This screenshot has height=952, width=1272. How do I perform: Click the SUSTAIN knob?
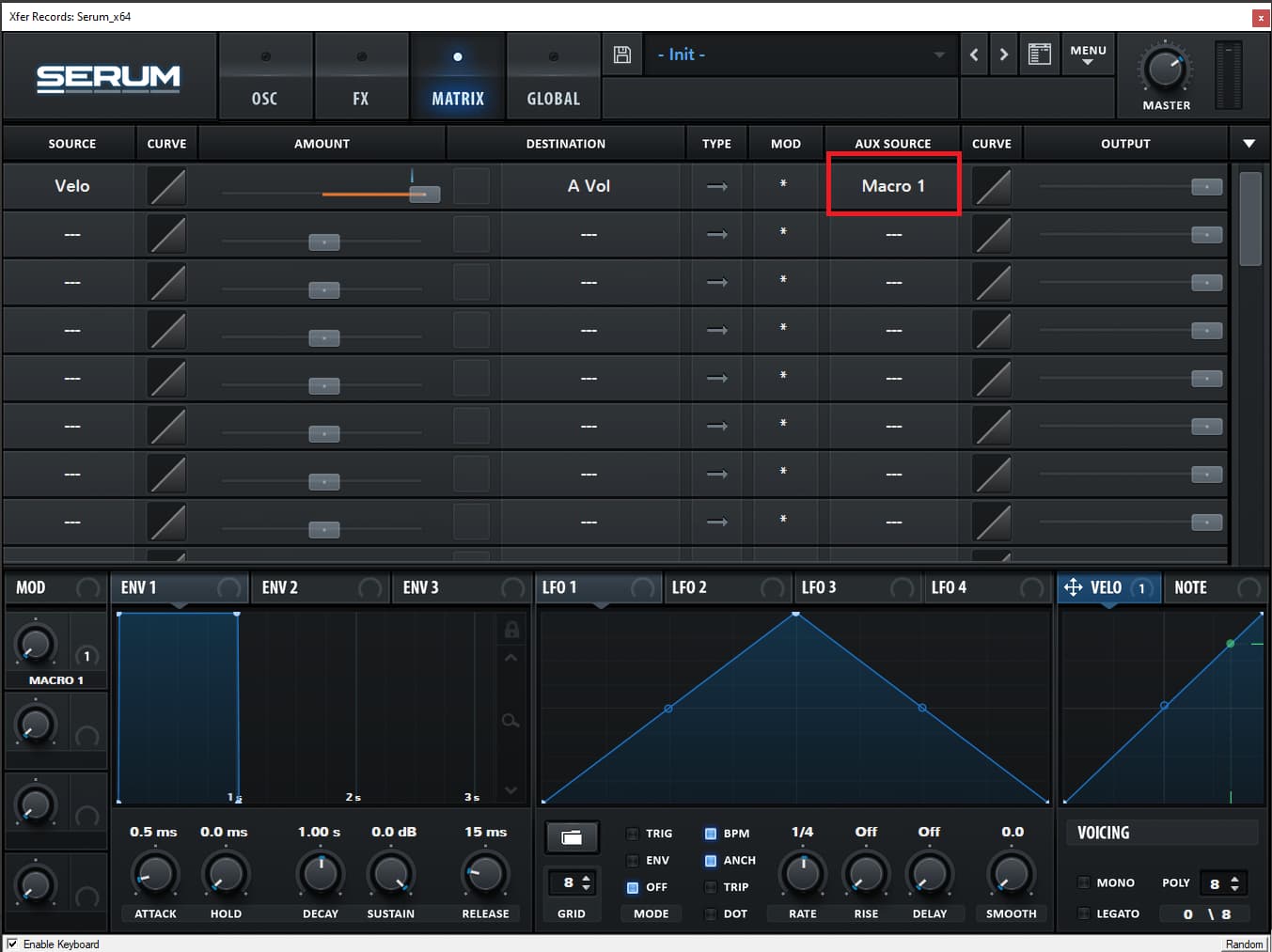[x=390, y=874]
